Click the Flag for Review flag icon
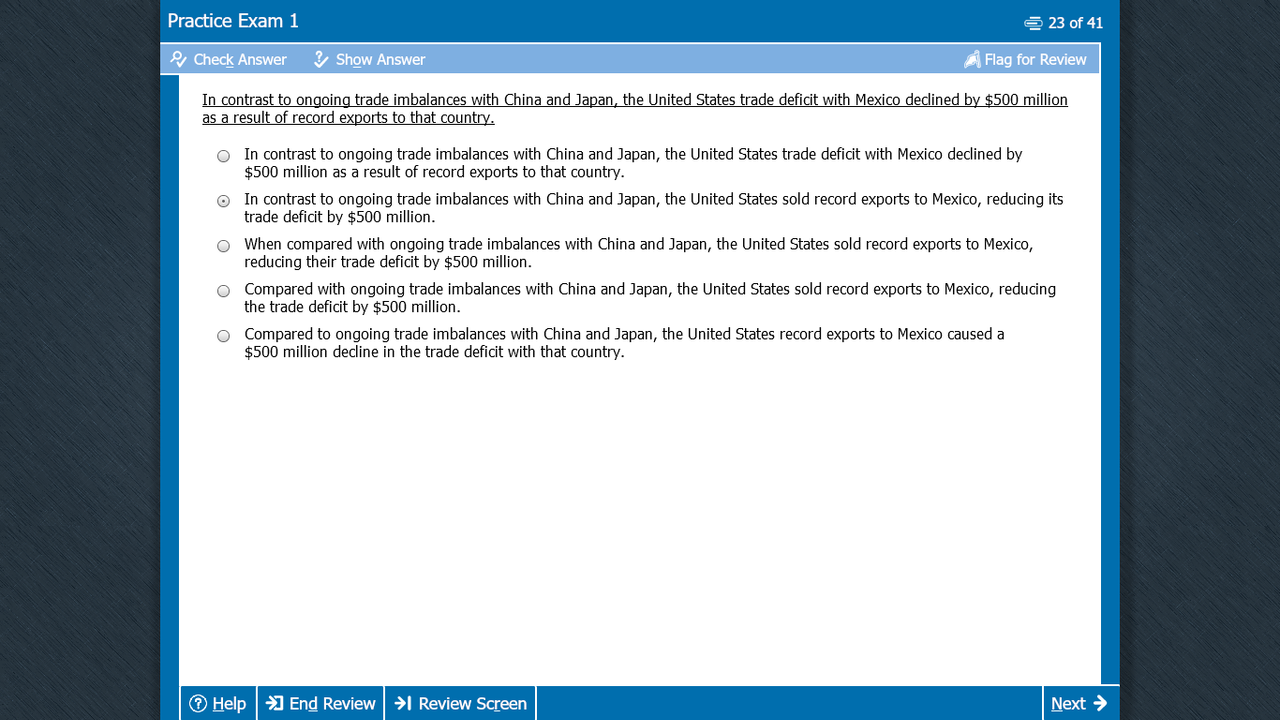The width and height of the screenshot is (1280, 720). coord(972,59)
